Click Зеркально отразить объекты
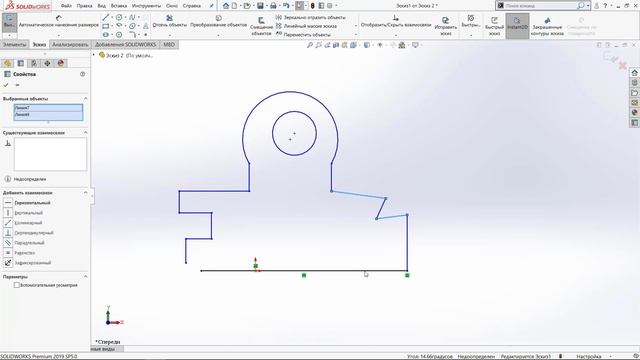The image size is (640, 360). point(311,18)
